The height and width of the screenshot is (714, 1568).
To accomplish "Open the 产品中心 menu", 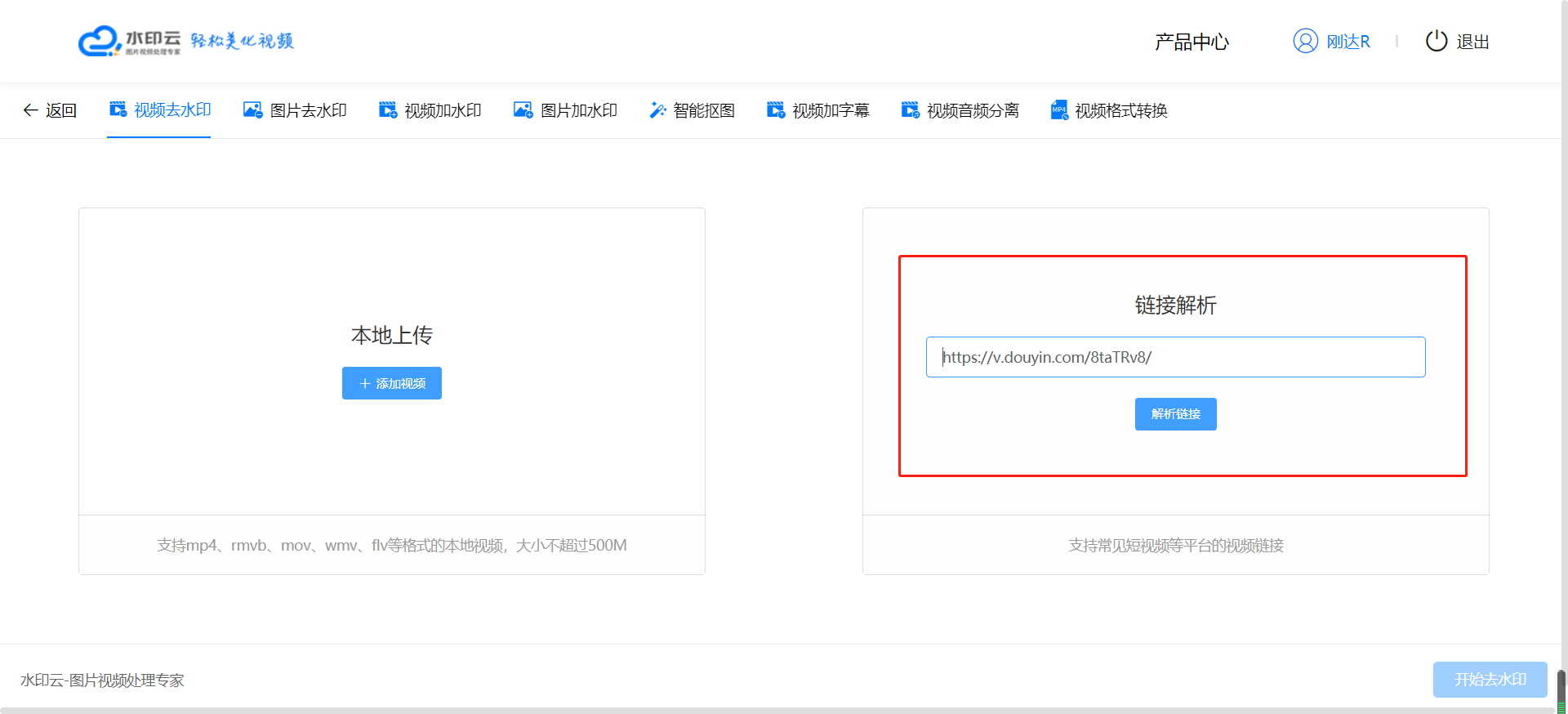I will (x=1192, y=42).
